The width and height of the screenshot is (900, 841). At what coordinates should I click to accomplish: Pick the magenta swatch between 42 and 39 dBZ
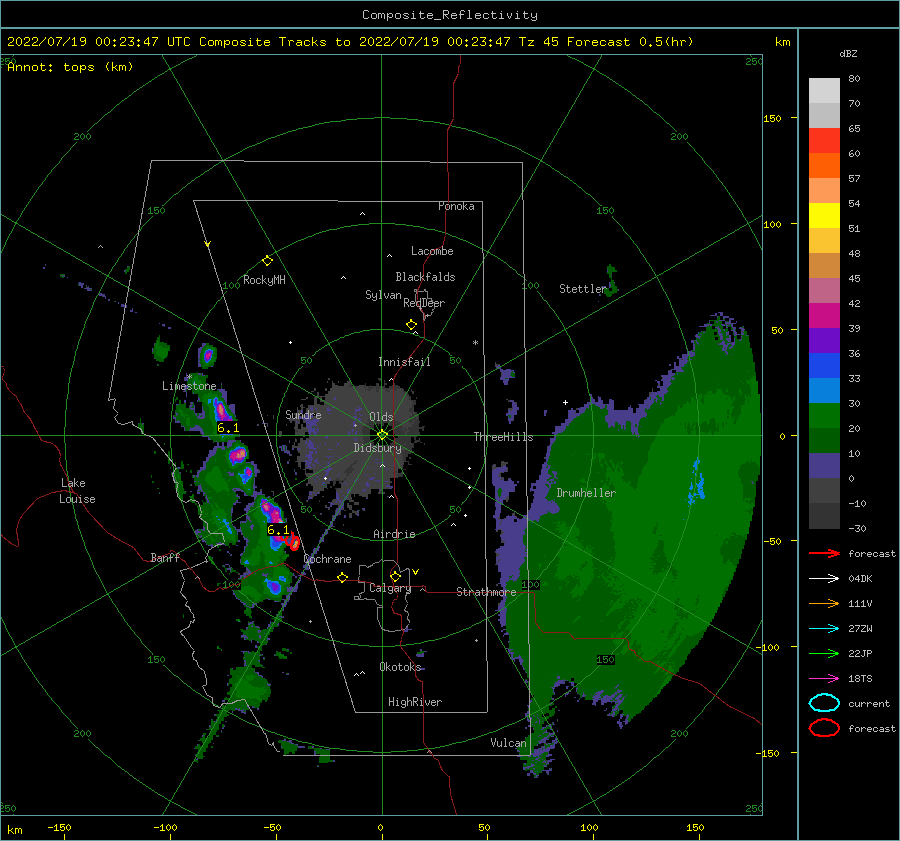[x=824, y=316]
